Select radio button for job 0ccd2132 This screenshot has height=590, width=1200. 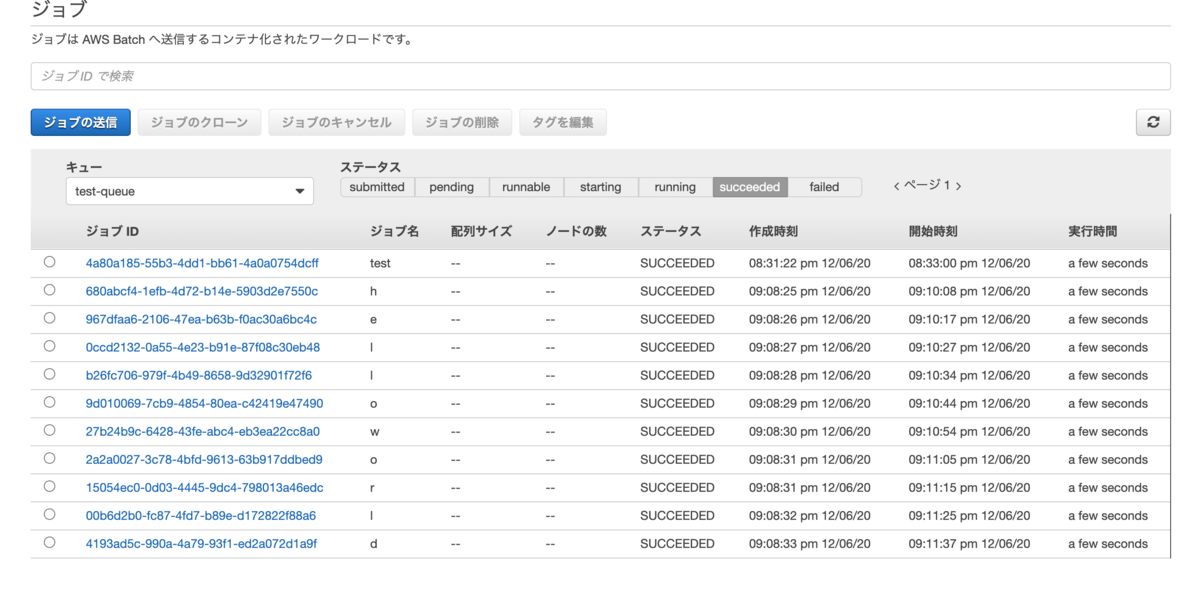[49, 346]
